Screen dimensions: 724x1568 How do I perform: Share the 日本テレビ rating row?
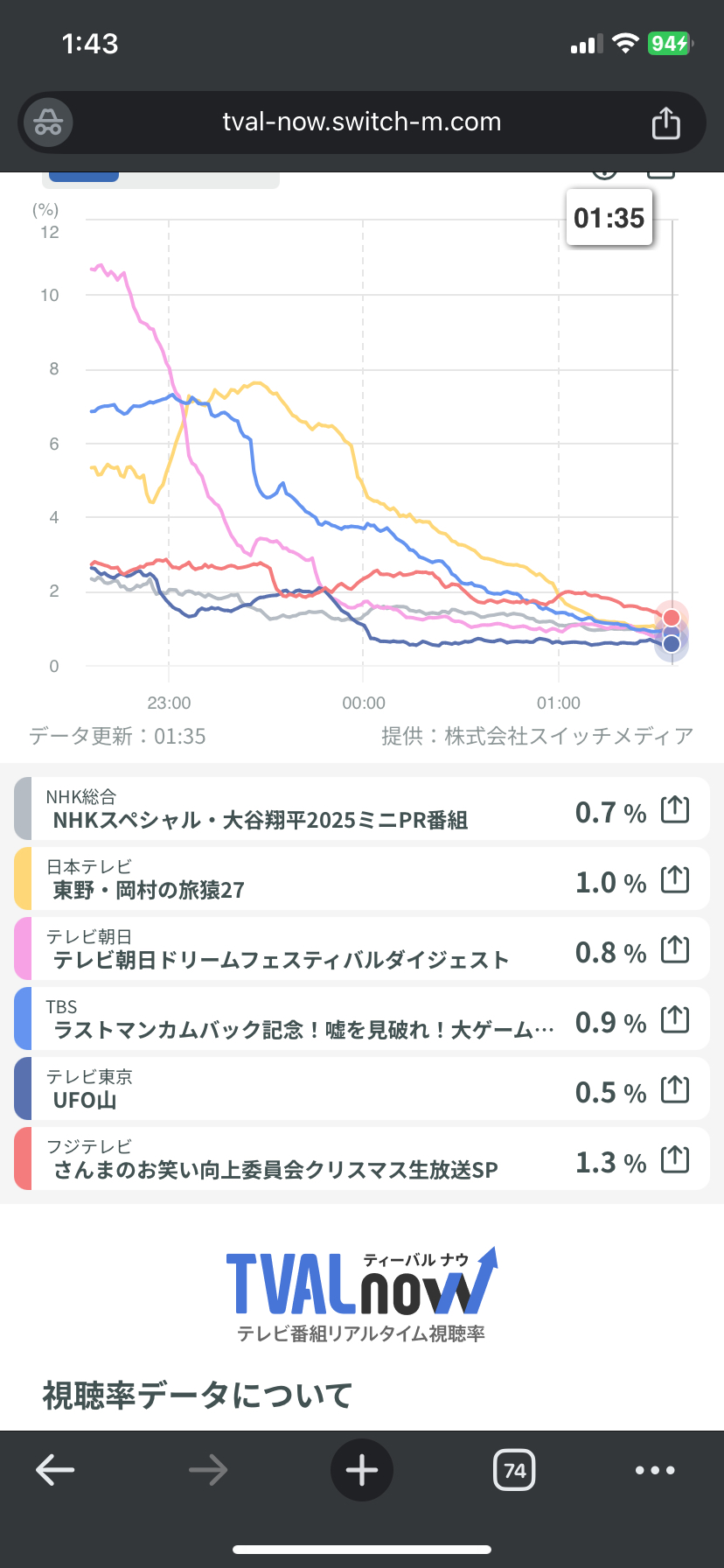pos(675,880)
